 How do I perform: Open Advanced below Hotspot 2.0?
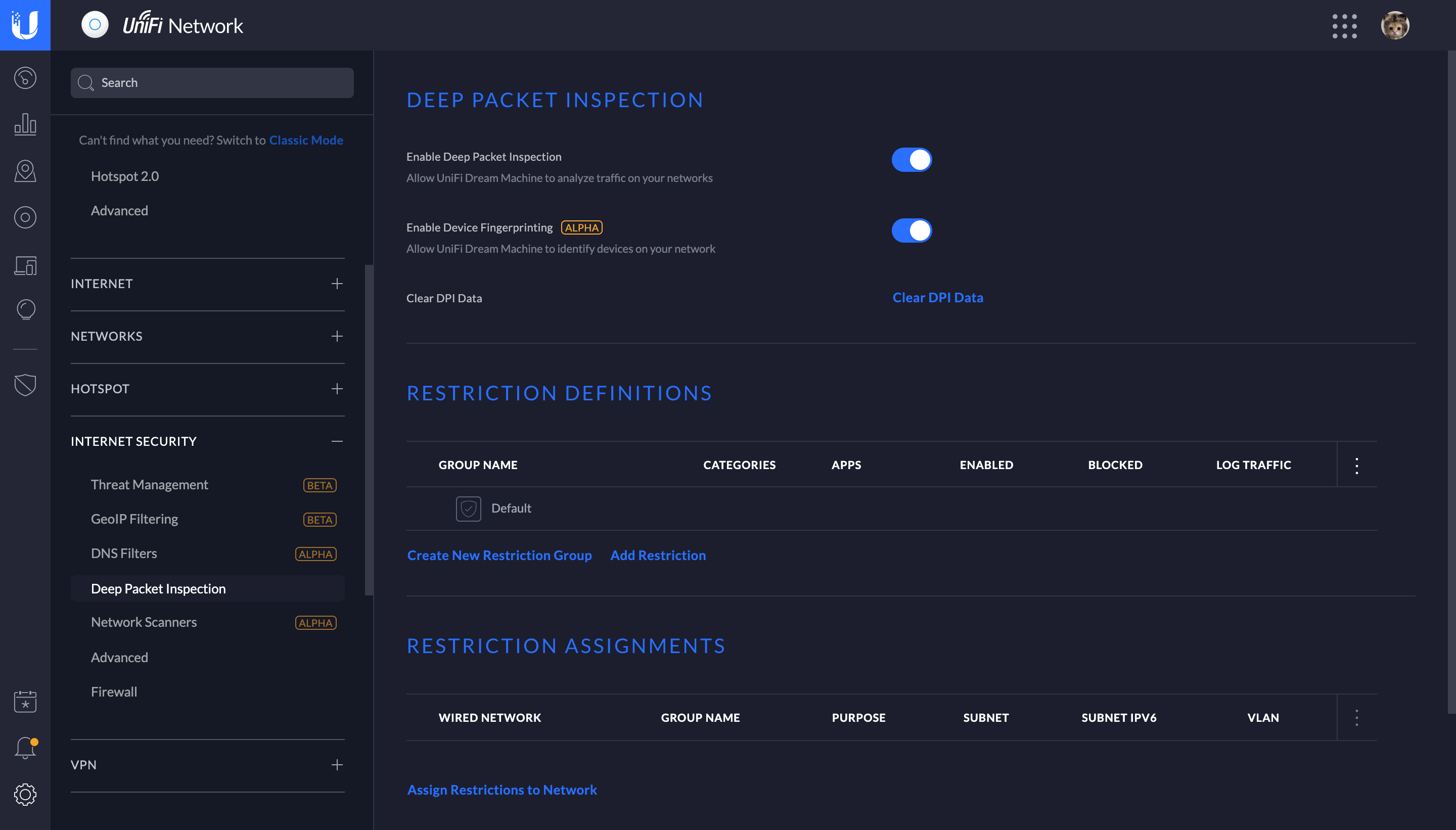pos(119,210)
